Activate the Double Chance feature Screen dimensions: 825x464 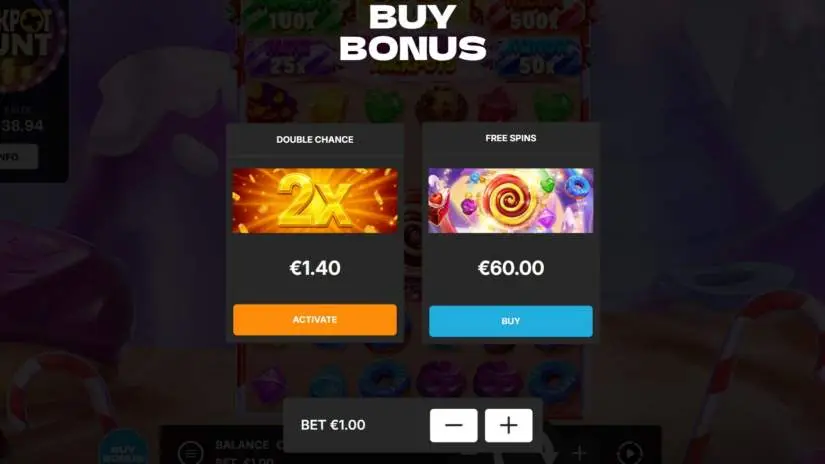click(x=315, y=319)
